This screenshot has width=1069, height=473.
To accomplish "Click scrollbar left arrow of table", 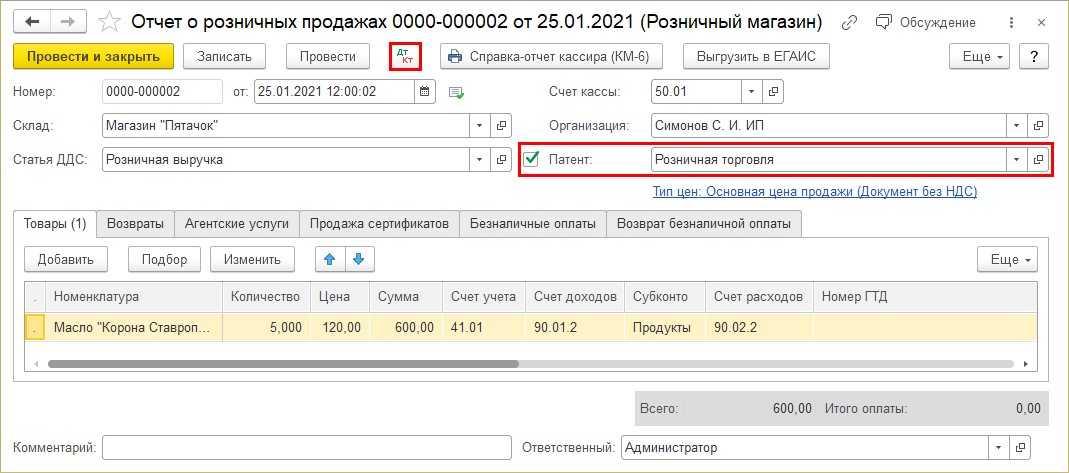I will point(35,364).
